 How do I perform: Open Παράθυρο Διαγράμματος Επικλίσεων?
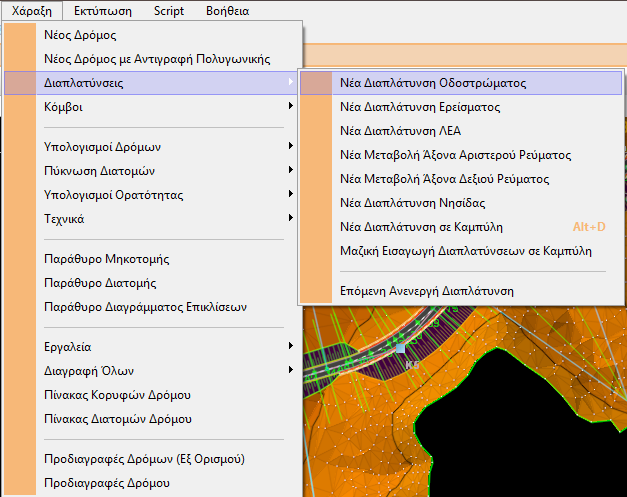[x=152, y=307]
